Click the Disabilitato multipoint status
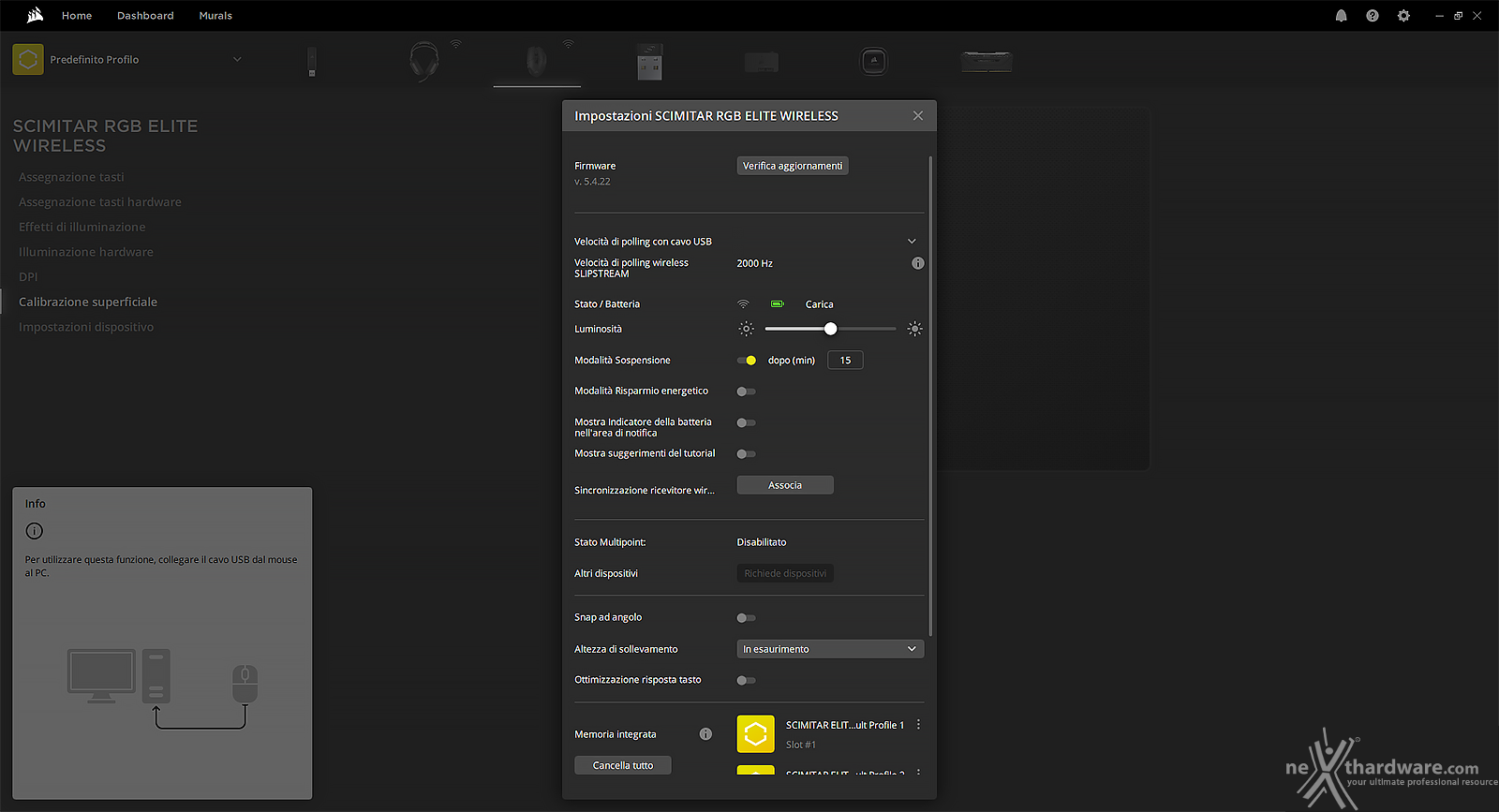The width and height of the screenshot is (1499, 812). coord(762,542)
